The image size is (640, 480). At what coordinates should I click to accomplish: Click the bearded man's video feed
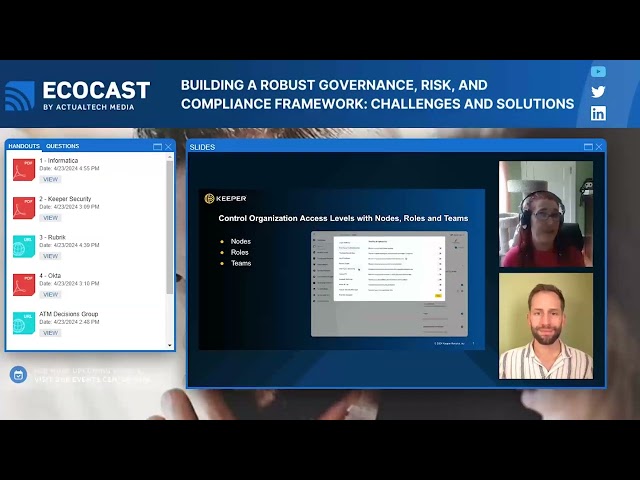pos(546,326)
